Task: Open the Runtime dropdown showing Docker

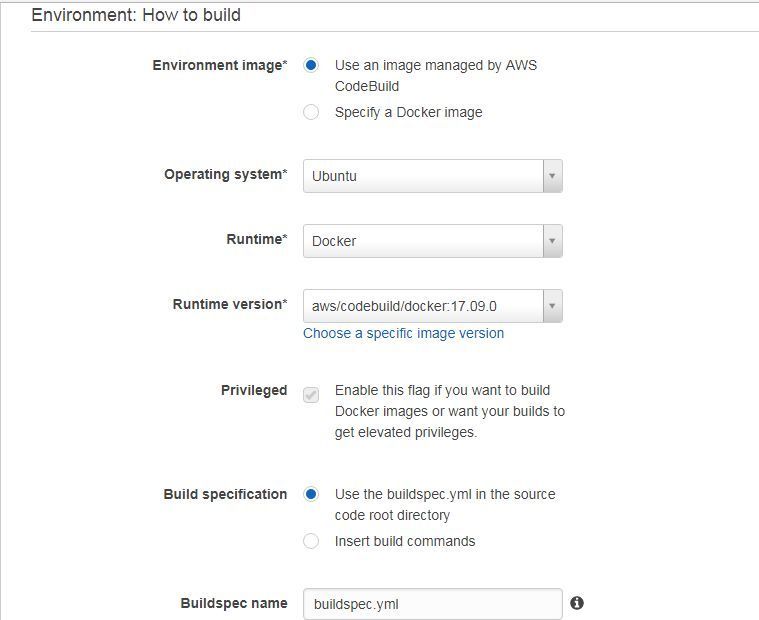Action: click(433, 241)
